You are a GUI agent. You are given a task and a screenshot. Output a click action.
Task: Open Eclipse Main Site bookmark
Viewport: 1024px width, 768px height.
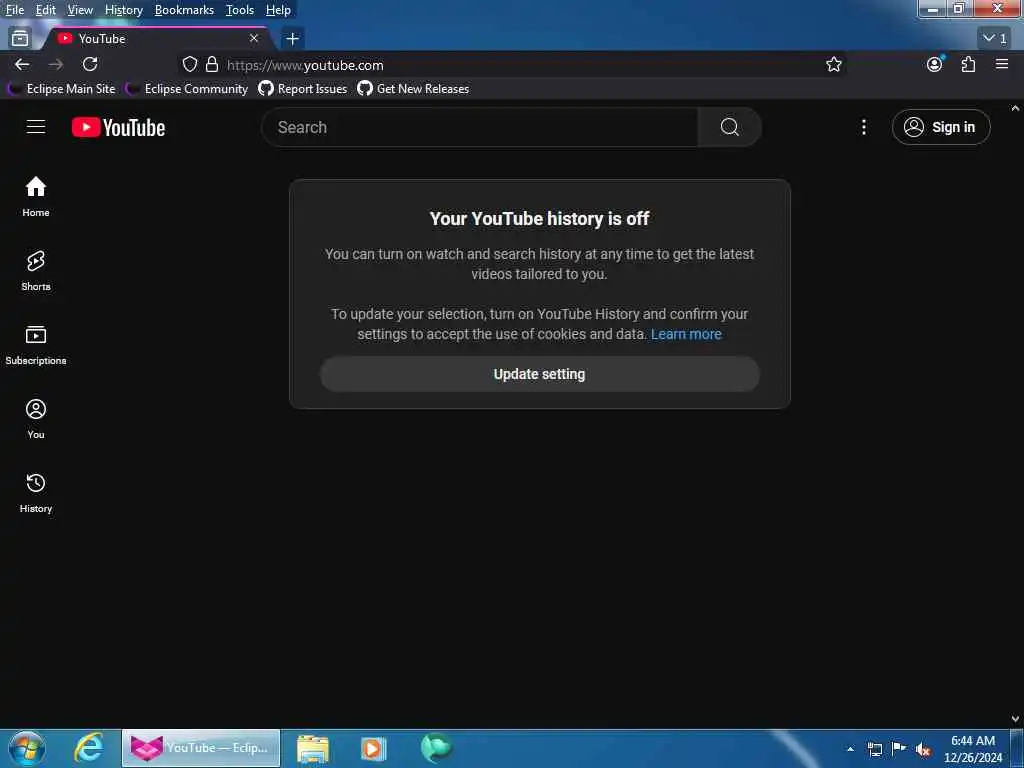tap(63, 89)
